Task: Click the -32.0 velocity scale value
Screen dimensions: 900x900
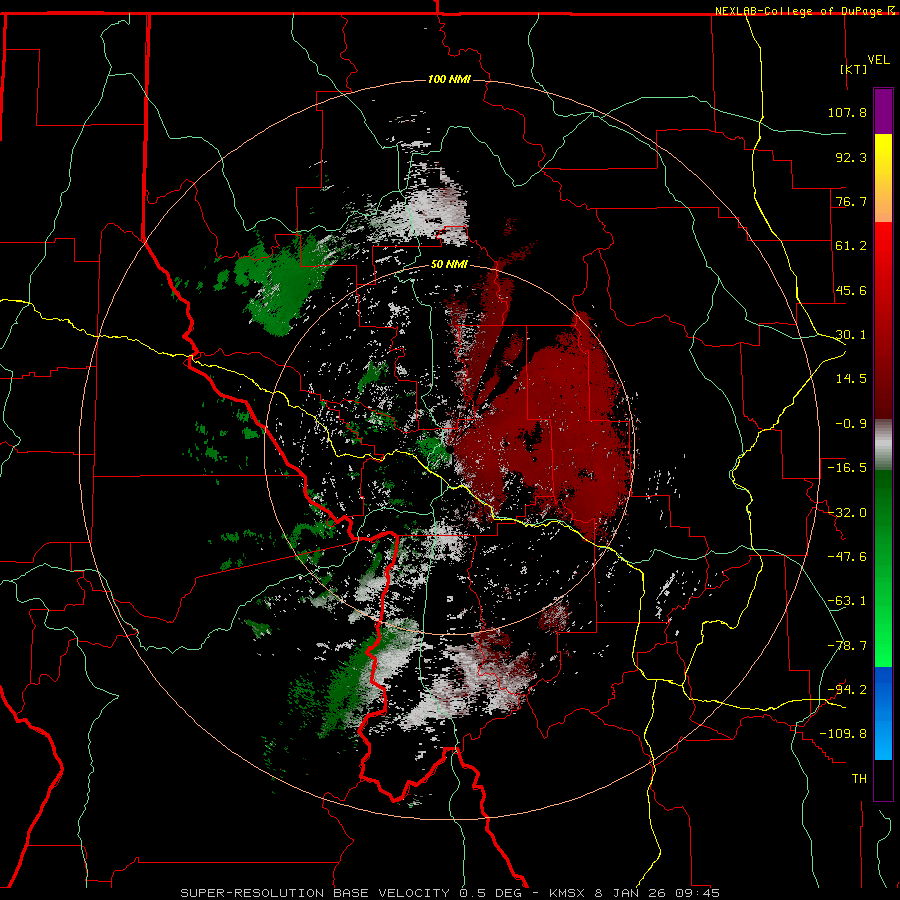Action: 847,513
